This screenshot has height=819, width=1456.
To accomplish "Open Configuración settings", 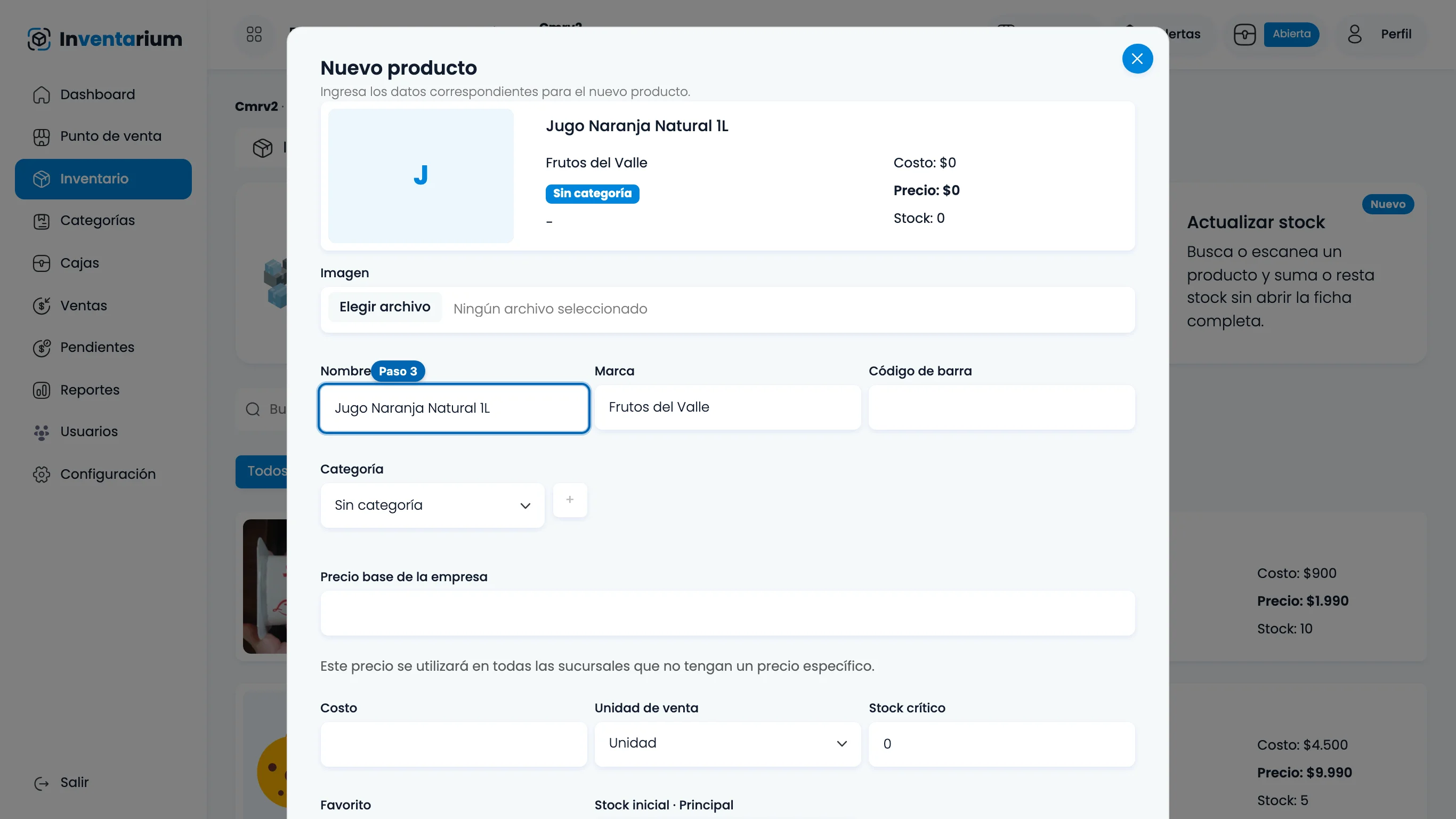I will coord(103,474).
